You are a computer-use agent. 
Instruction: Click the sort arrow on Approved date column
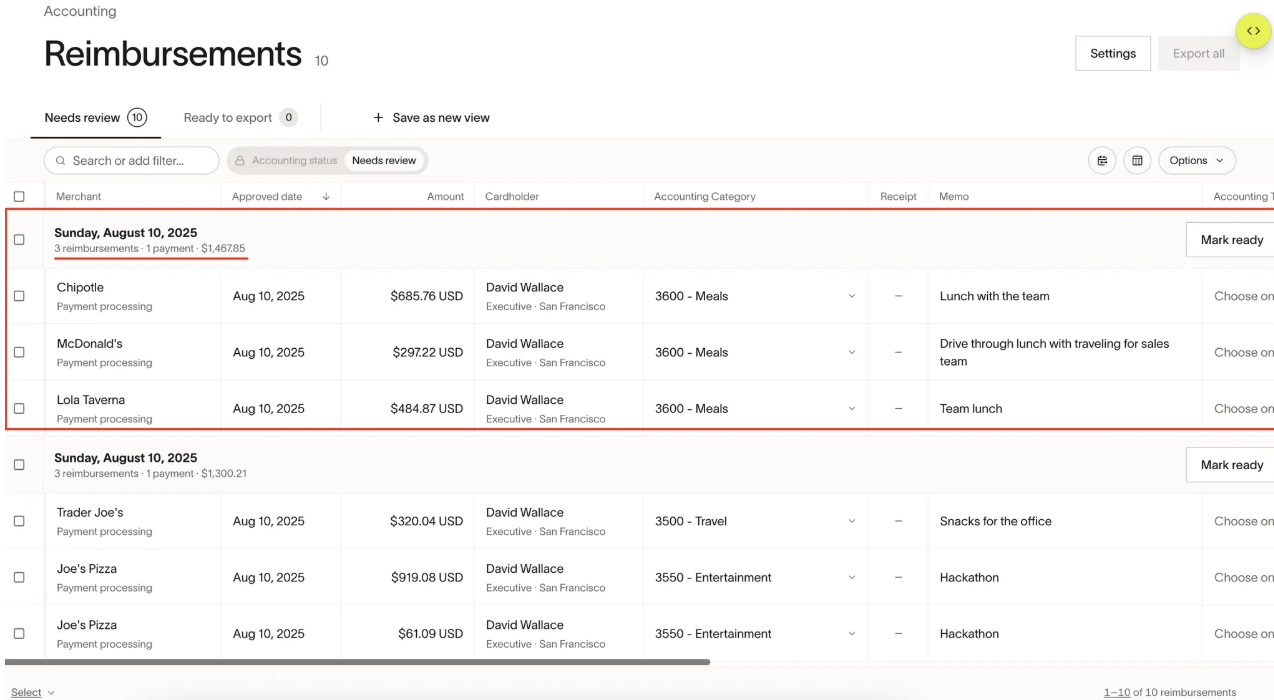[325, 196]
